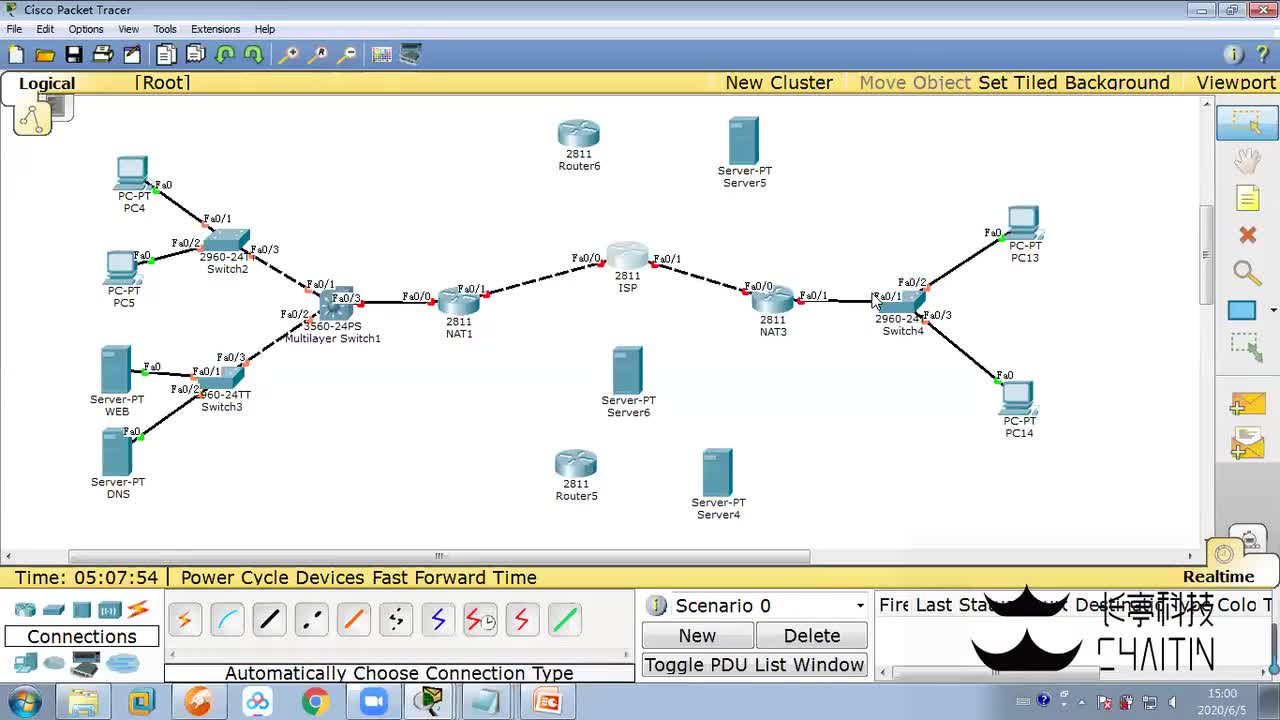Choose Routers device category
The height and width of the screenshot is (720, 1280).
click(25, 609)
